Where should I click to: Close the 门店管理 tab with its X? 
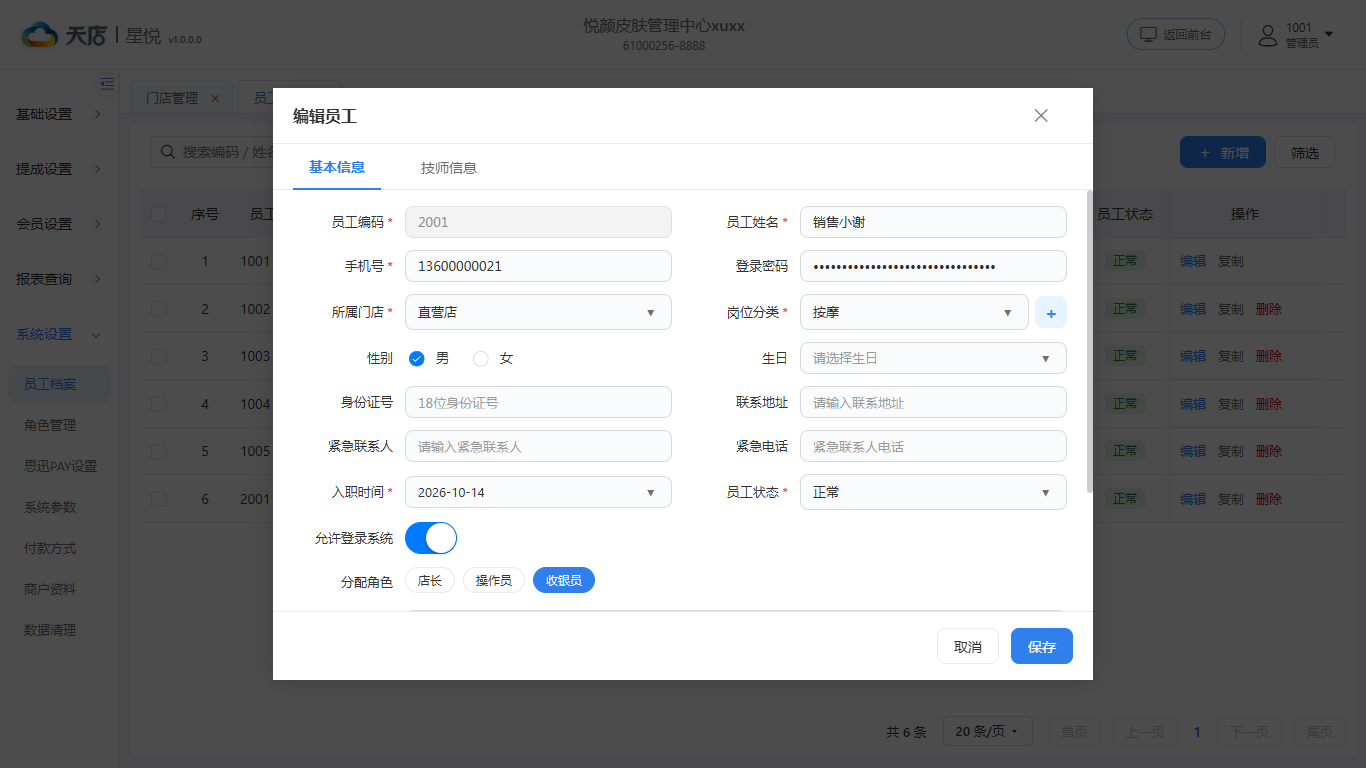pos(215,98)
